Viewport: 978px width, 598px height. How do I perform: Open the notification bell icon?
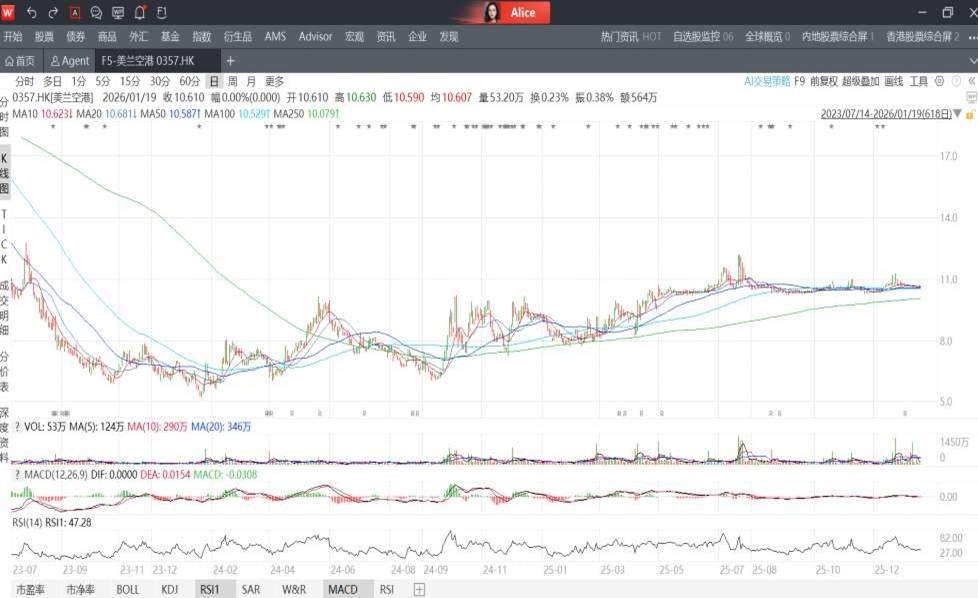[140, 13]
